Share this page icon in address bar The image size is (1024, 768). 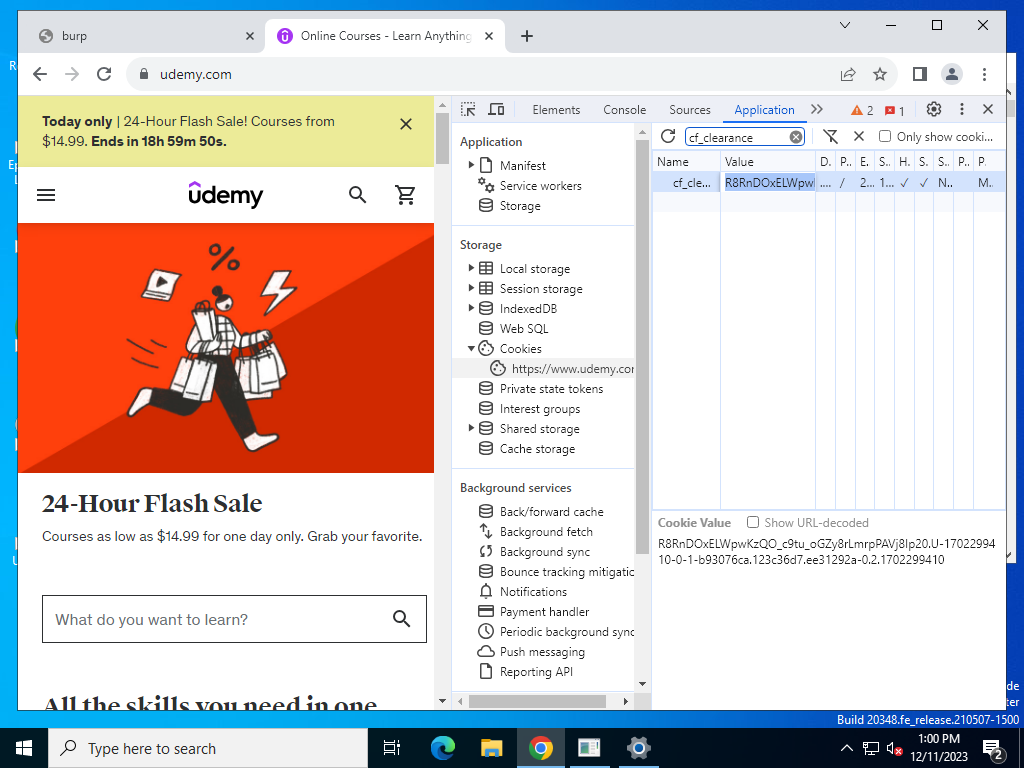[x=848, y=74]
